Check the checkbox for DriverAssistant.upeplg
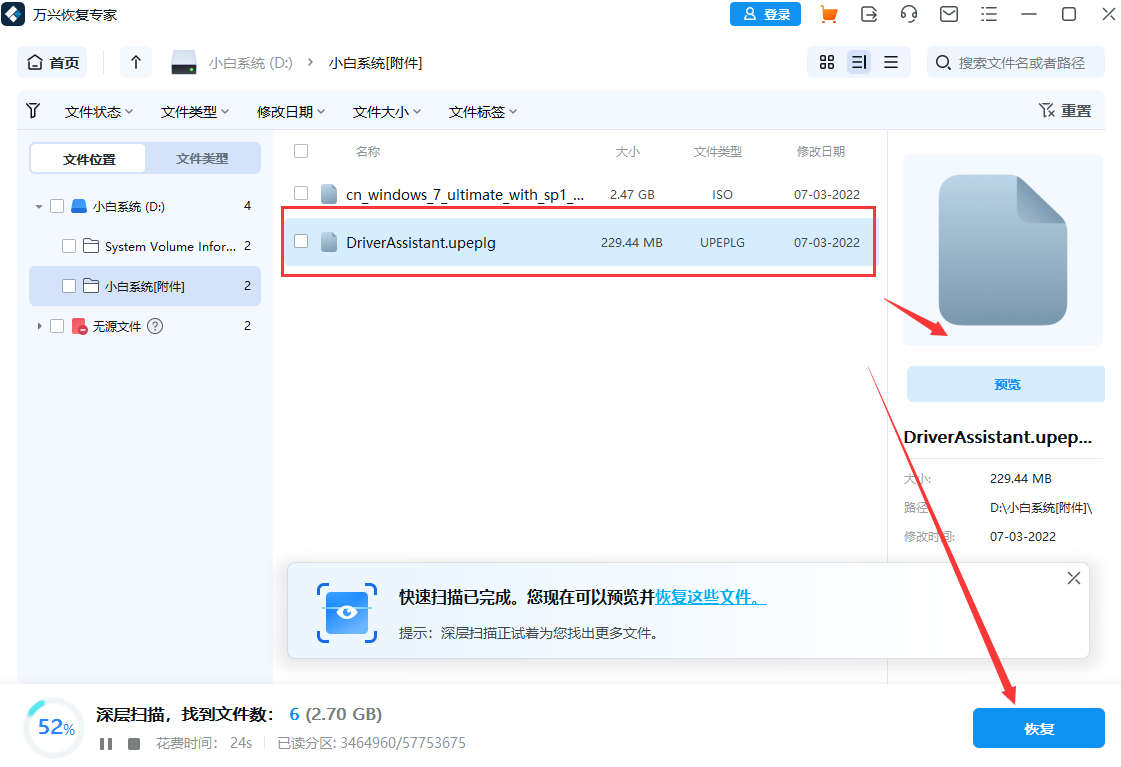This screenshot has height=767, width=1121. [301, 241]
